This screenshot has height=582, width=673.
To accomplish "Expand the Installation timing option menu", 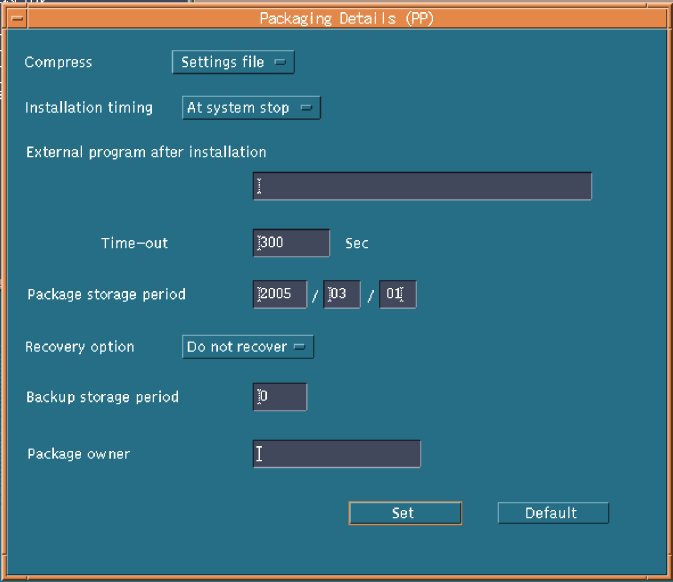I will coord(251,108).
